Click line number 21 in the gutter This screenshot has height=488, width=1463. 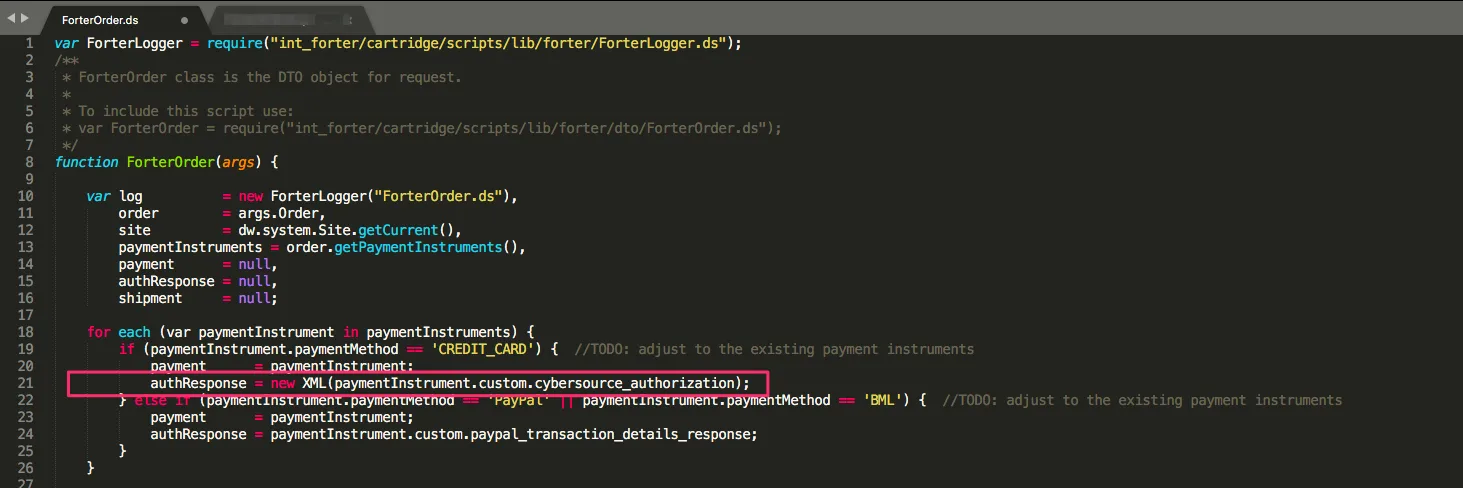[25, 383]
